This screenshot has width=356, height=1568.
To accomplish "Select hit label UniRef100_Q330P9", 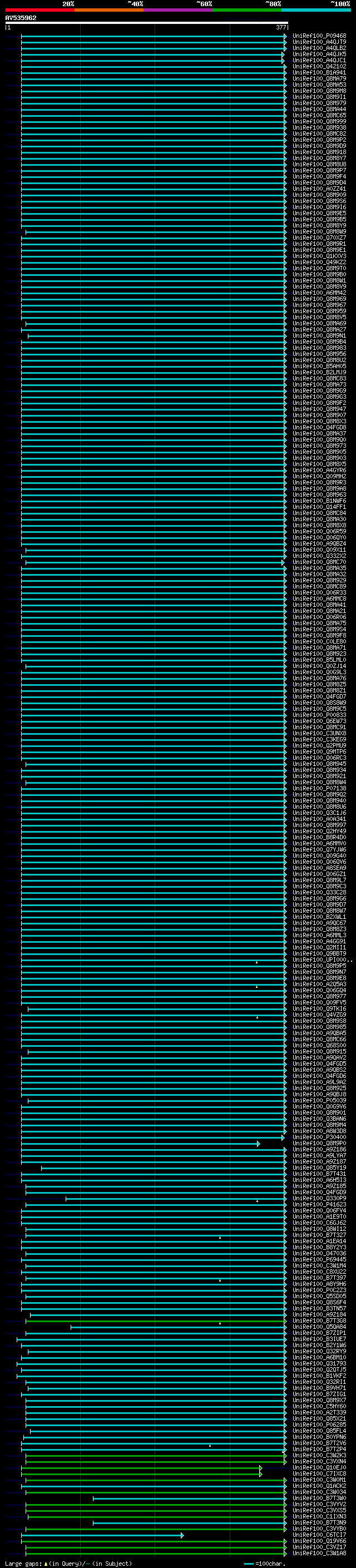I will pos(319,1199).
